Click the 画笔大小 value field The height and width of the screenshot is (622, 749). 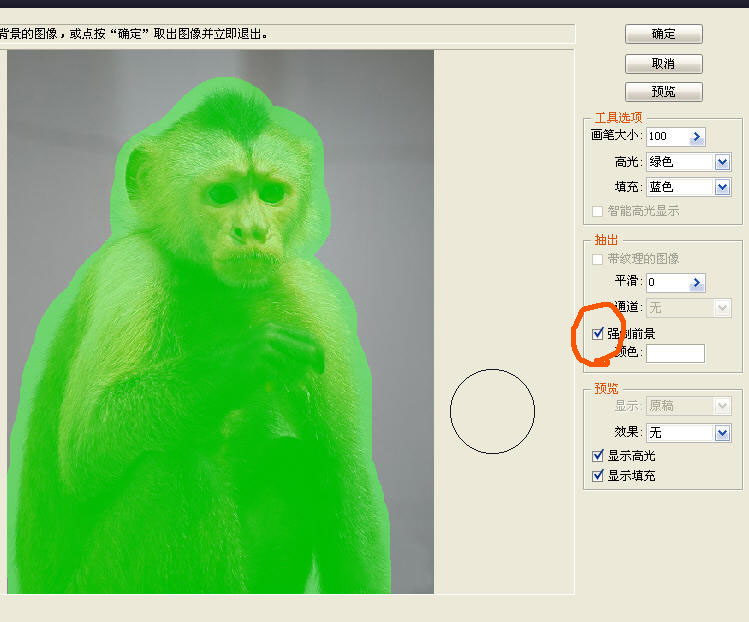click(x=667, y=136)
